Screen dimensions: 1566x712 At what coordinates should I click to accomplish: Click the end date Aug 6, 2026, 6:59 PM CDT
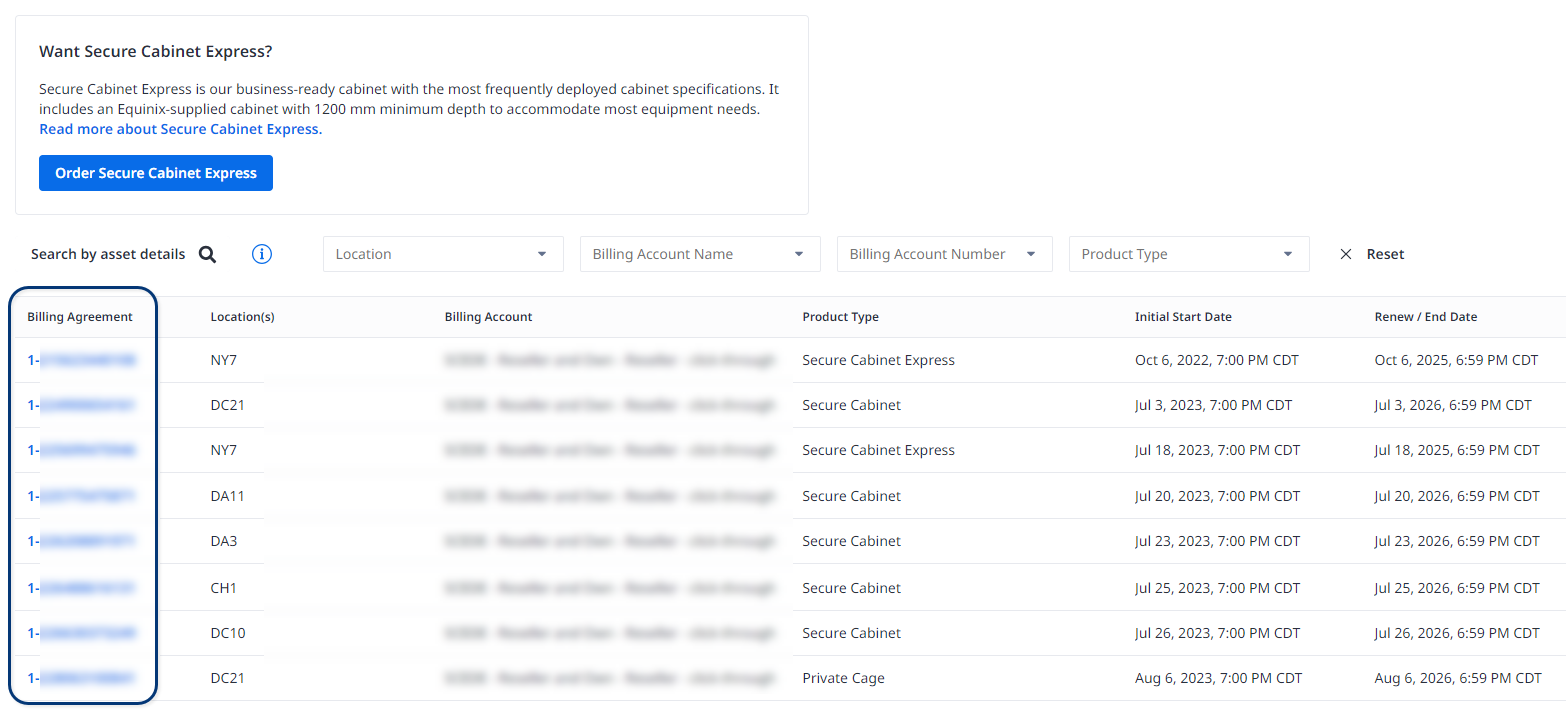[1459, 678]
